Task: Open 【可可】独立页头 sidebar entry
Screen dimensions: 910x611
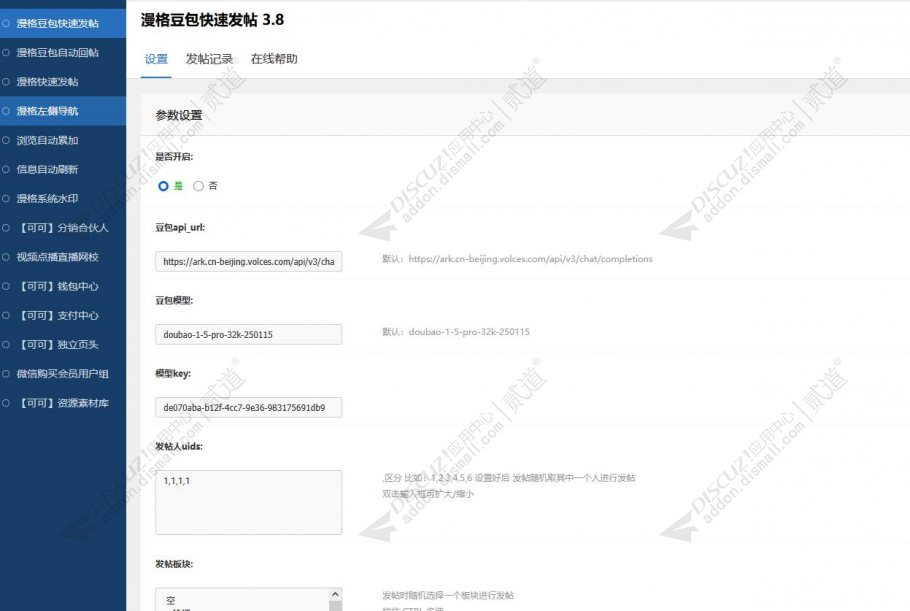Action: pos(63,345)
